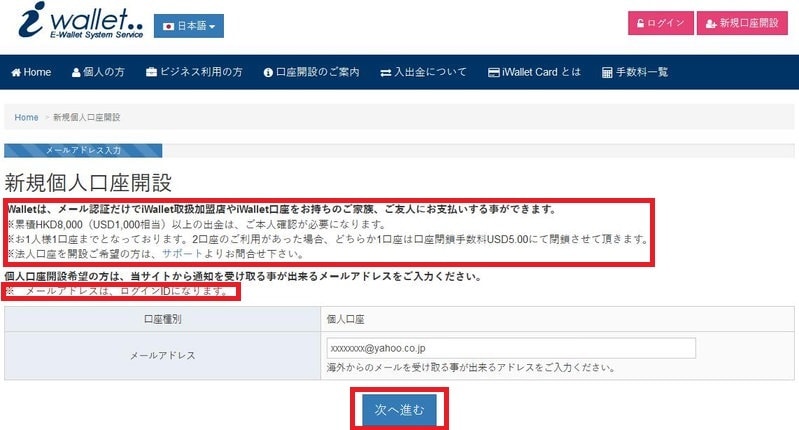Image resolution: width=799 pixels, height=430 pixels.
Task: Click the HKD8,000 withdrawal note
Action: (197, 224)
